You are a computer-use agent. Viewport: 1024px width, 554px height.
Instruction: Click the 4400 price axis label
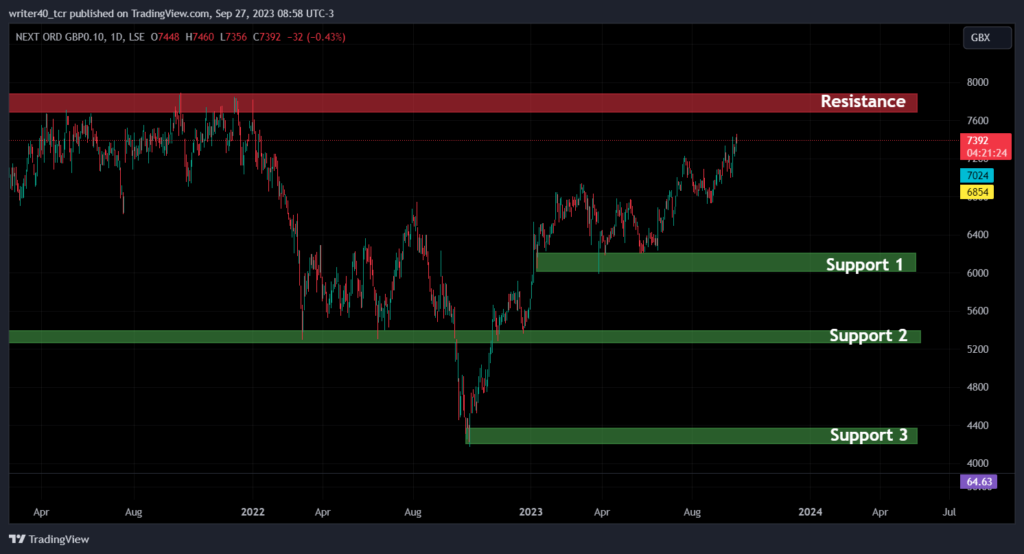[x=978, y=425]
